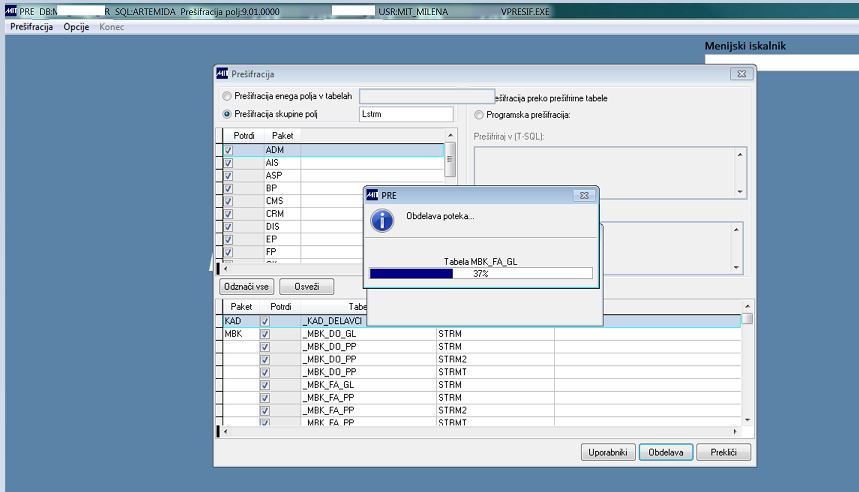Select Programska prešifracija radio button
Viewport: 859px width, 492px height.
[x=479, y=115]
